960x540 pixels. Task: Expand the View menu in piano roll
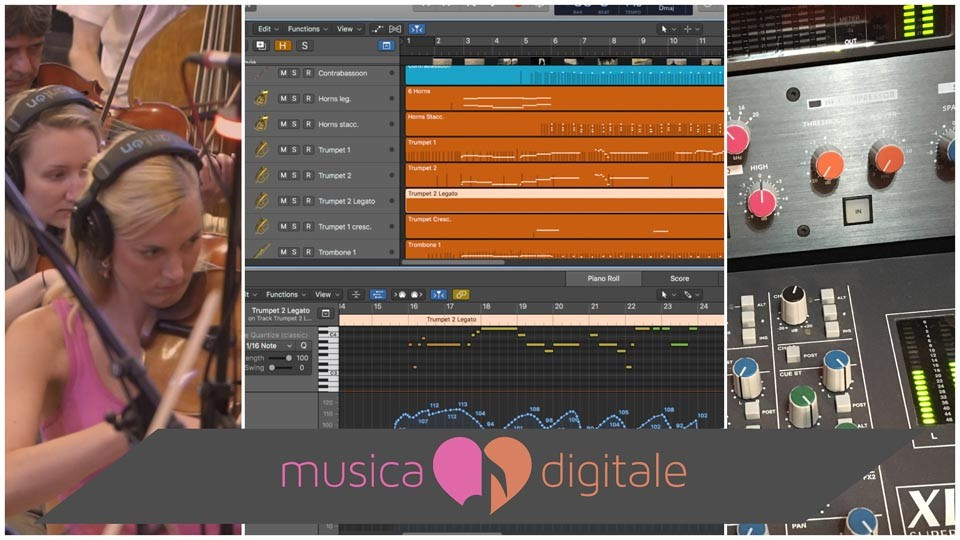point(324,295)
